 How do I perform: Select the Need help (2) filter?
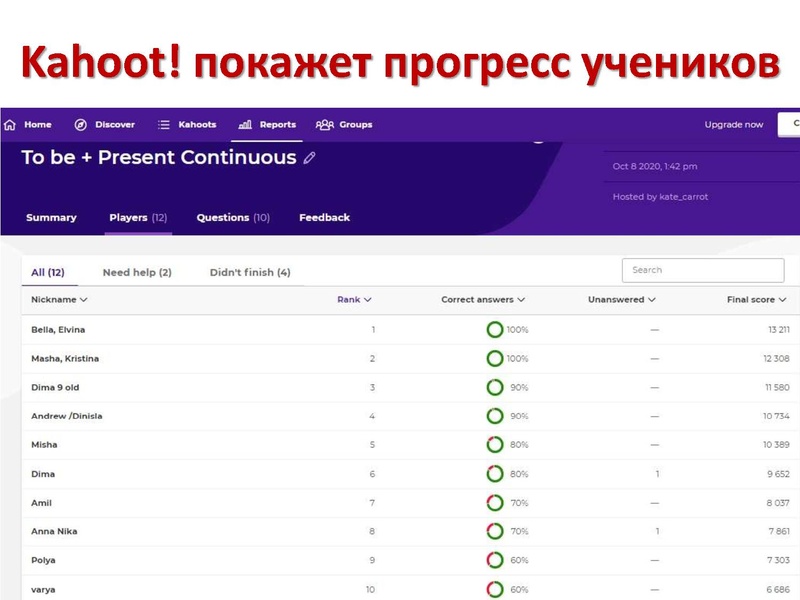point(137,270)
